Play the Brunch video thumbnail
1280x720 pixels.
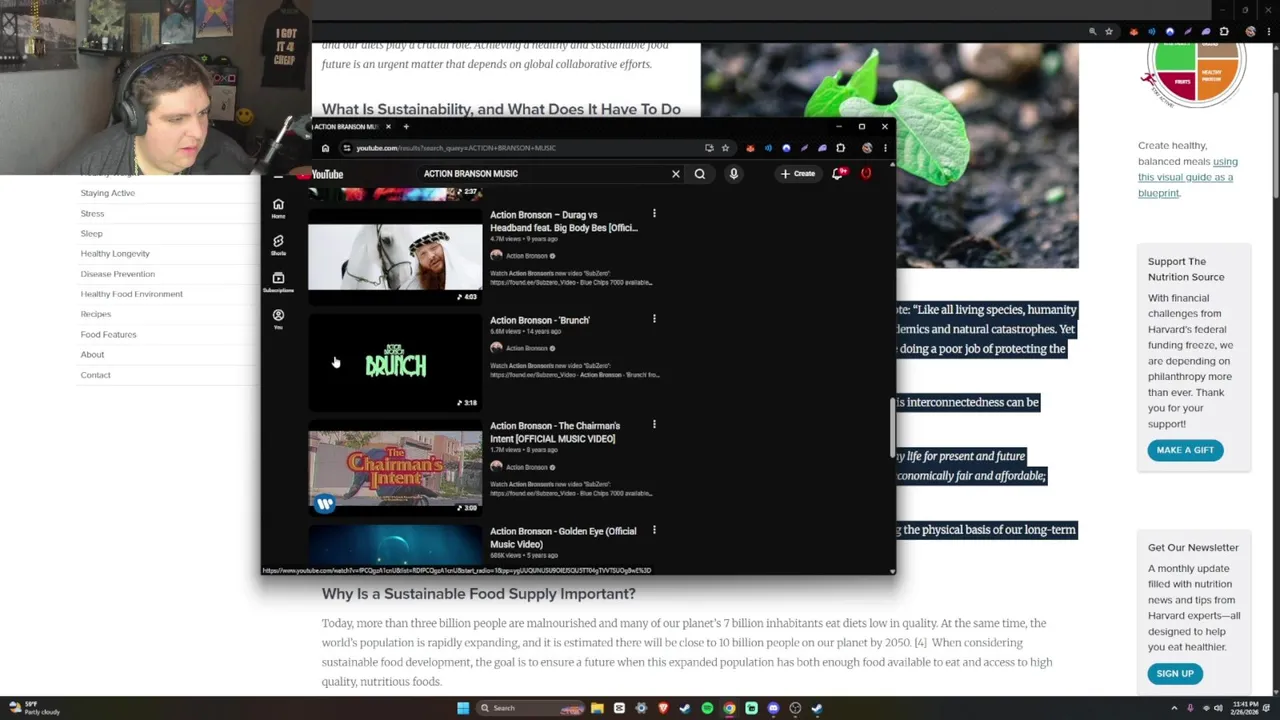click(395, 362)
